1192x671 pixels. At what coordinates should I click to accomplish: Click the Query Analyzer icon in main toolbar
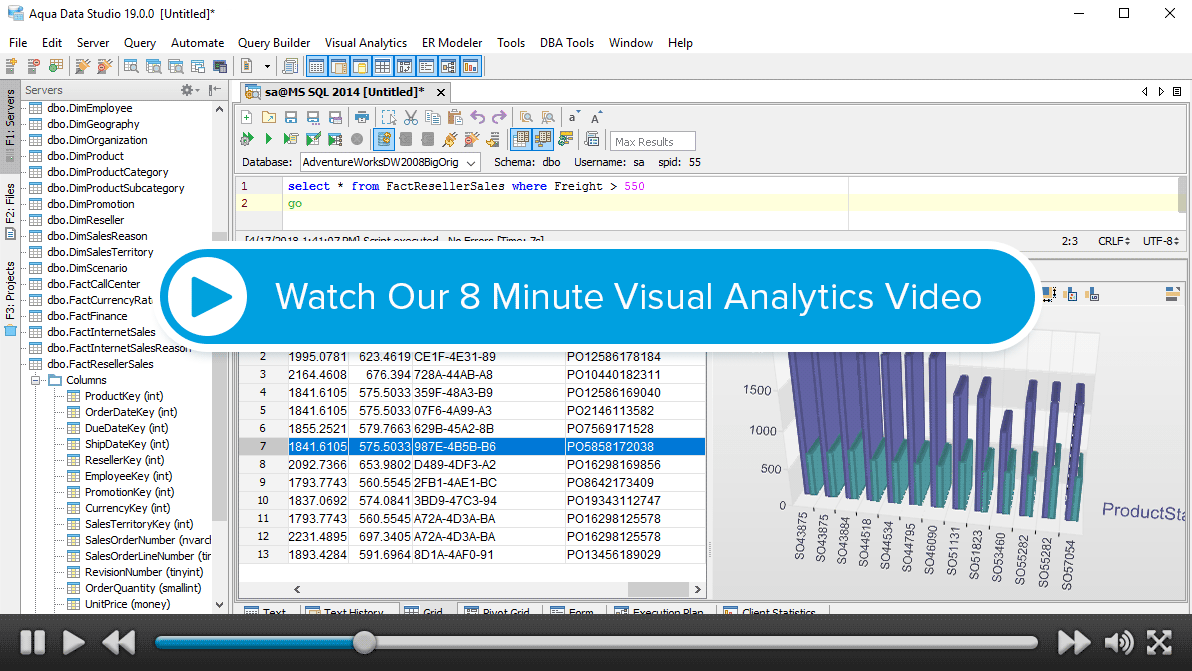pos(131,66)
